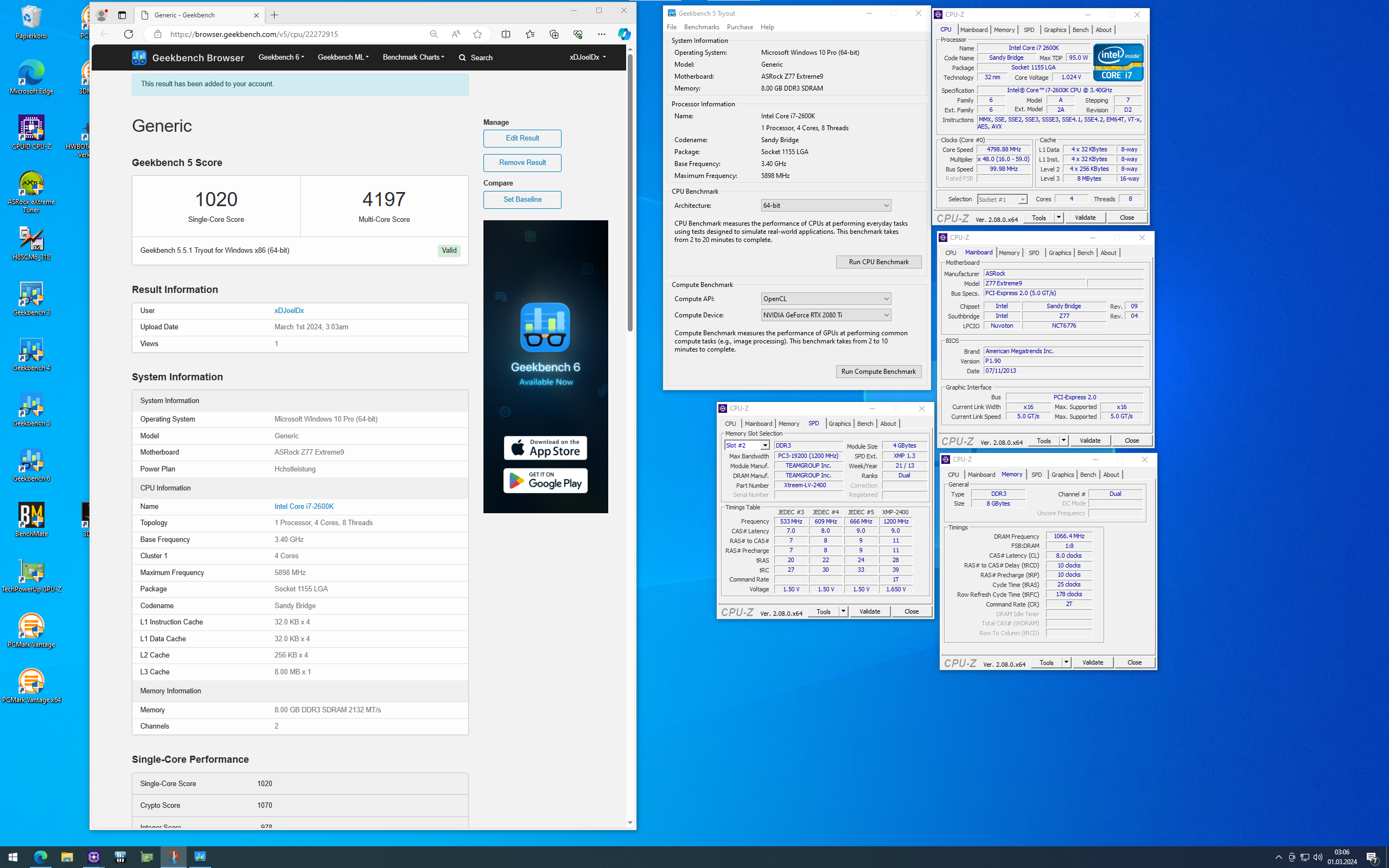
Task: Open Purchase menu in Geekbench 5
Action: tap(740, 27)
